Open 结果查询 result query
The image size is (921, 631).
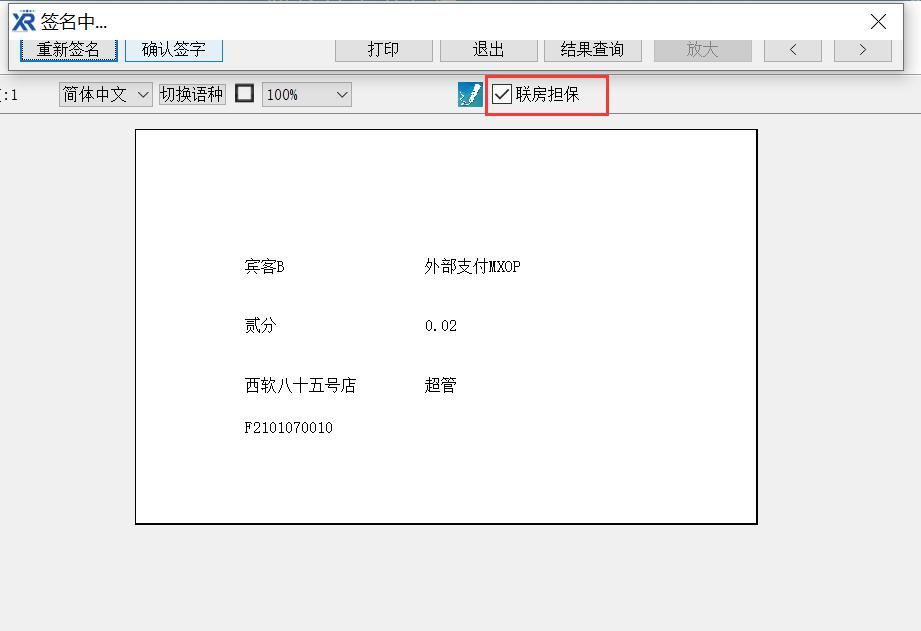[593, 50]
